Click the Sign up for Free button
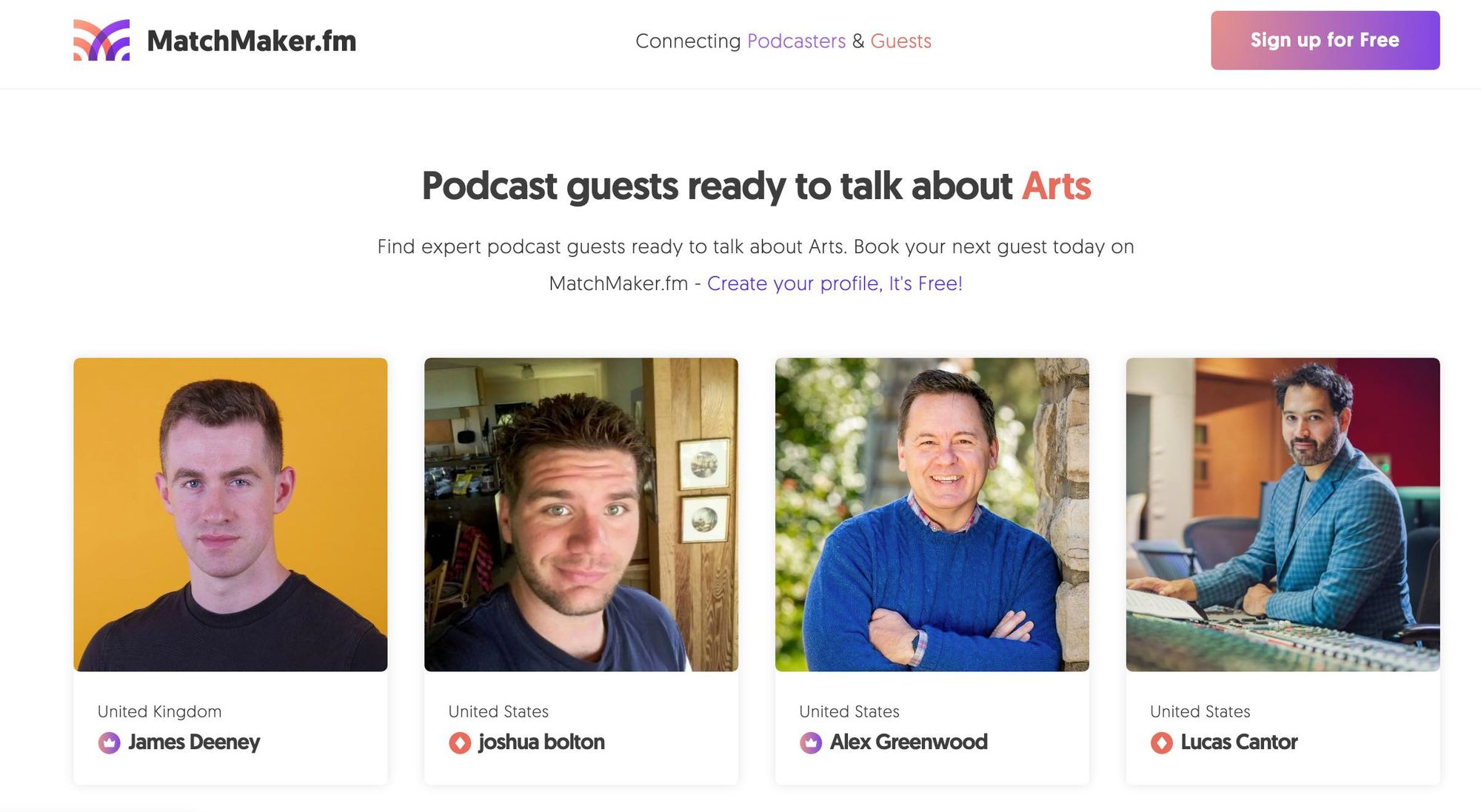Image resolution: width=1481 pixels, height=812 pixels. coord(1325,40)
